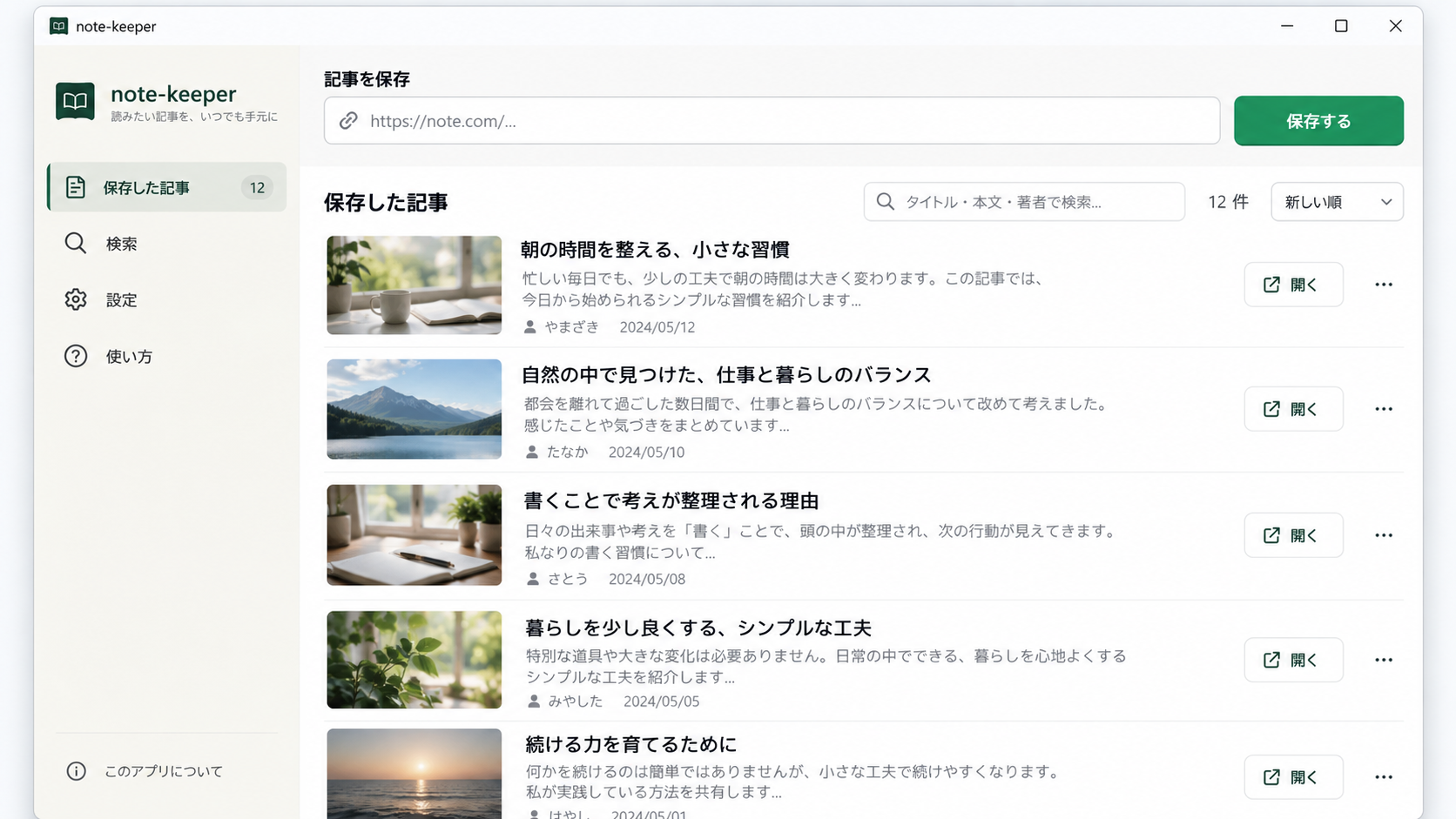Click the magnifier icon beside 検索
This screenshot has width=1456, height=819.
76,244
